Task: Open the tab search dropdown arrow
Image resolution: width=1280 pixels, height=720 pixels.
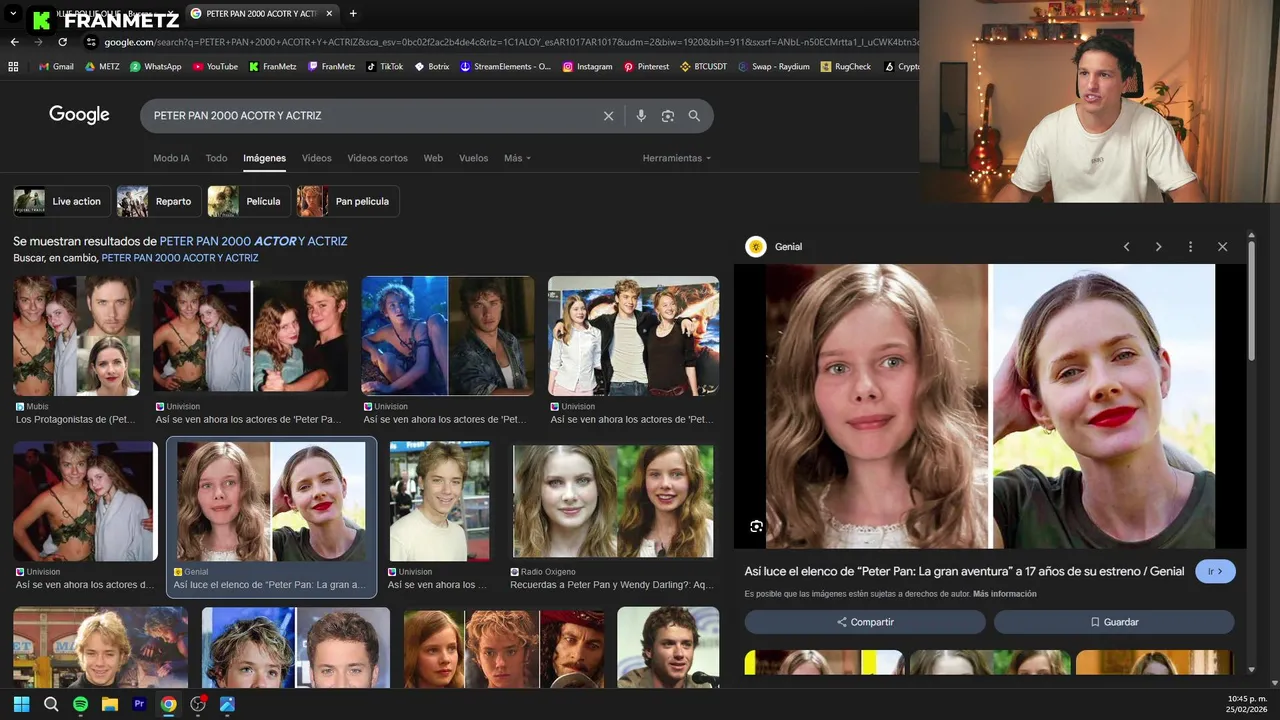Action: [x=13, y=14]
